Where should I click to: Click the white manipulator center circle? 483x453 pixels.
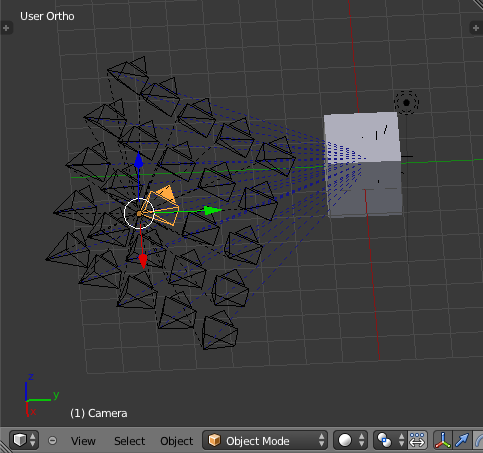point(139,213)
